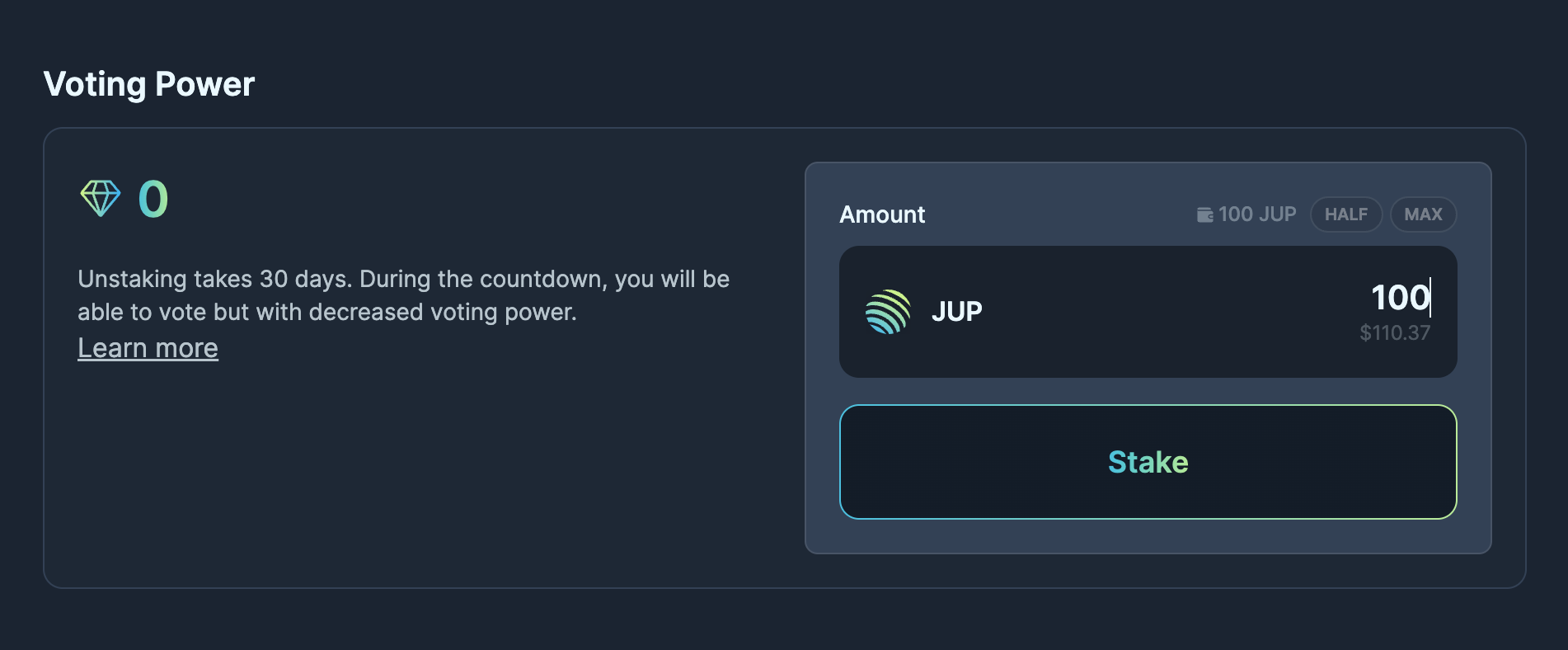Click the 100 JUP wallet balance text
1568x650 pixels.
[1255, 214]
